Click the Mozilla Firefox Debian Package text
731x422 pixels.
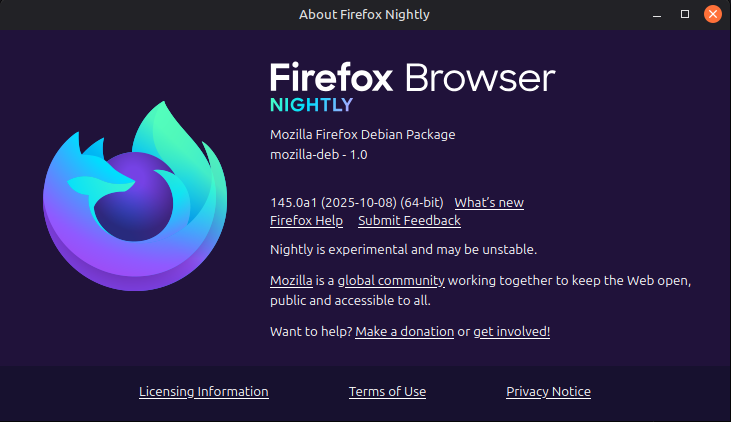click(x=362, y=135)
